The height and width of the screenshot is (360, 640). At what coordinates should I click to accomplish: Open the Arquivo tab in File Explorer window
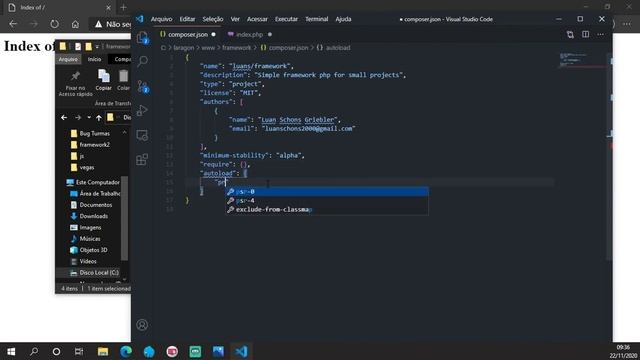(x=68, y=59)
